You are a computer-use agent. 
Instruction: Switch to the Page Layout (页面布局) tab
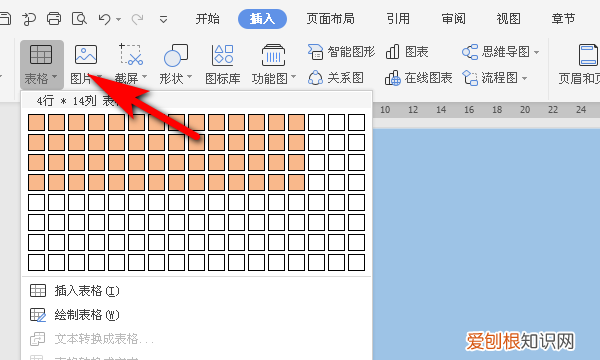(x=331, y=19)
